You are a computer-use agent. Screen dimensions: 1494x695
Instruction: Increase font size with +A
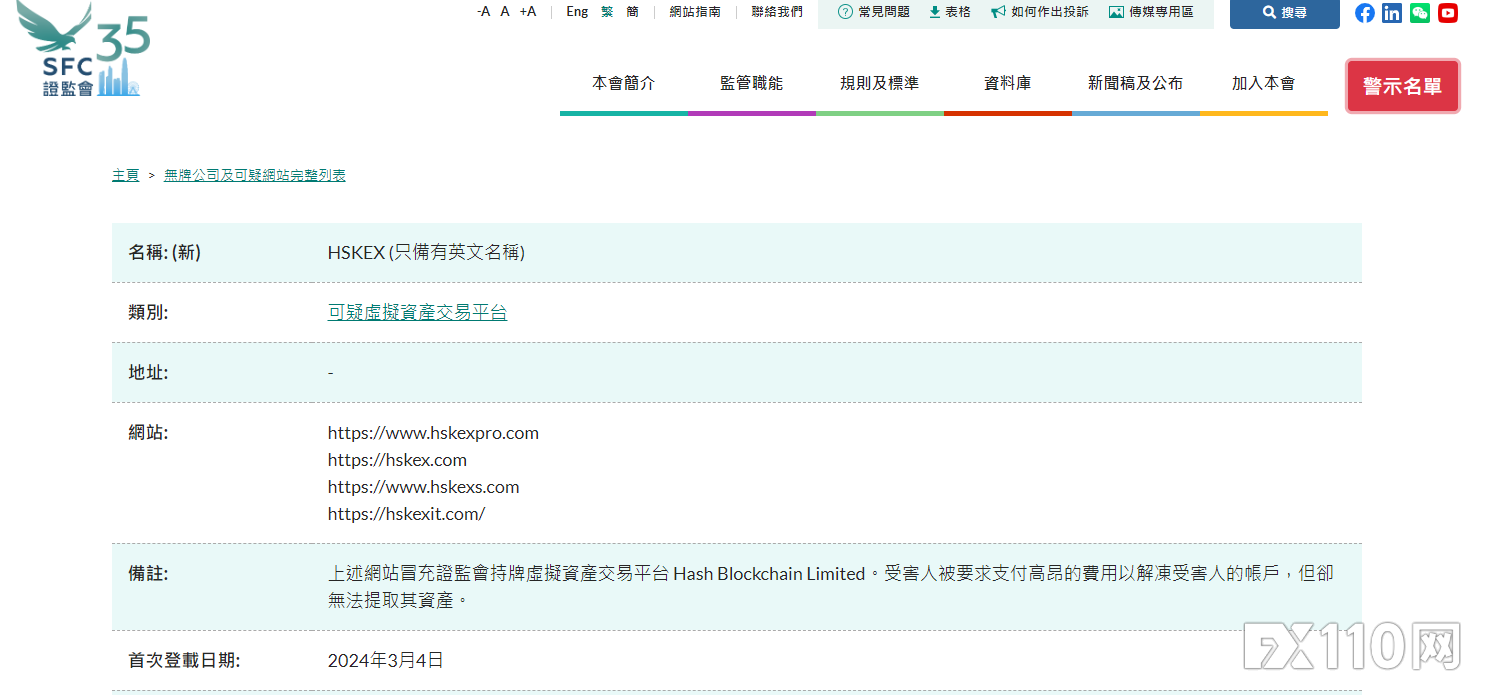click(x=527, y=10)
